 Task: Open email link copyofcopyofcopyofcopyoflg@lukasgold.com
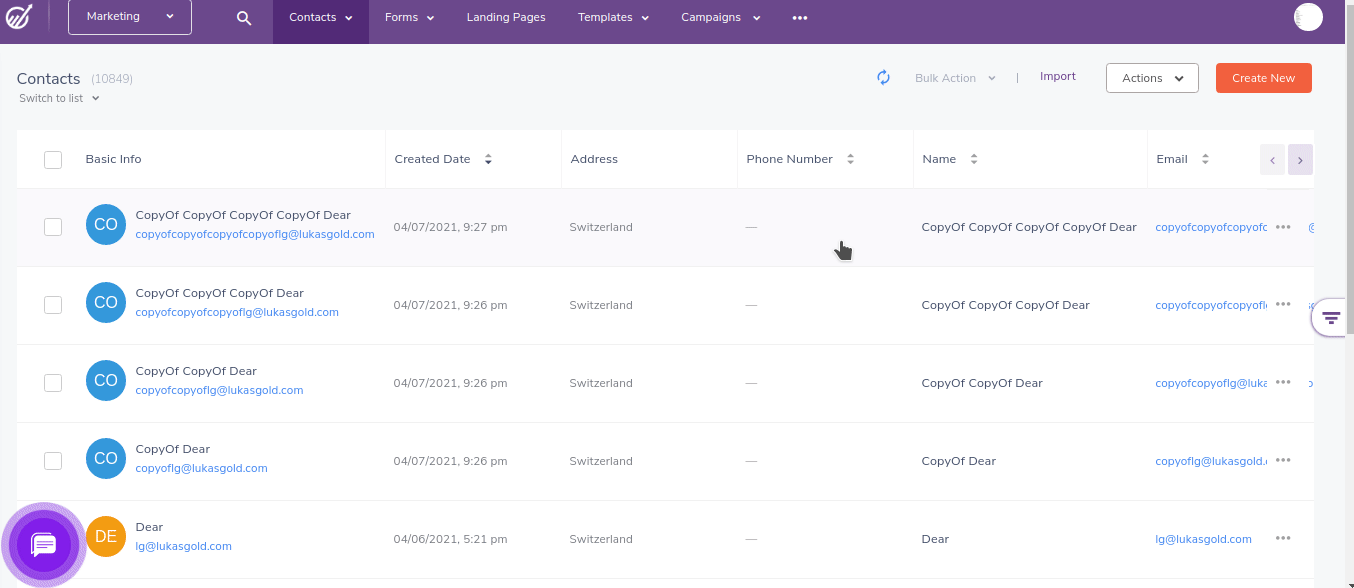click(255, 235)
